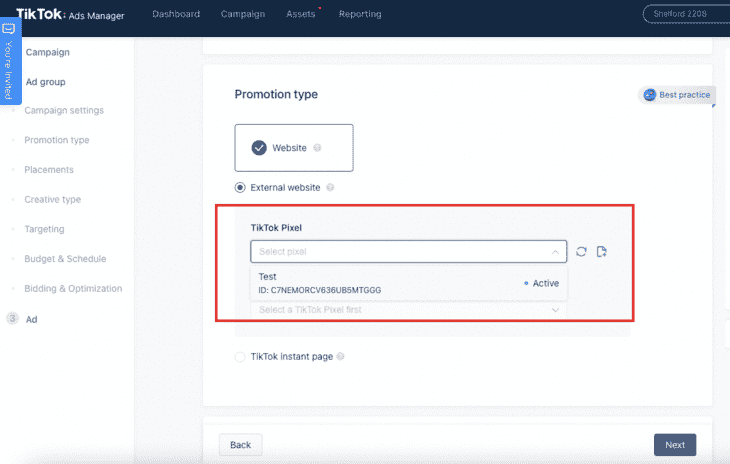This screenshot has width=730, height=464.
Task: Click the Next button
Action: coord(675,445)
